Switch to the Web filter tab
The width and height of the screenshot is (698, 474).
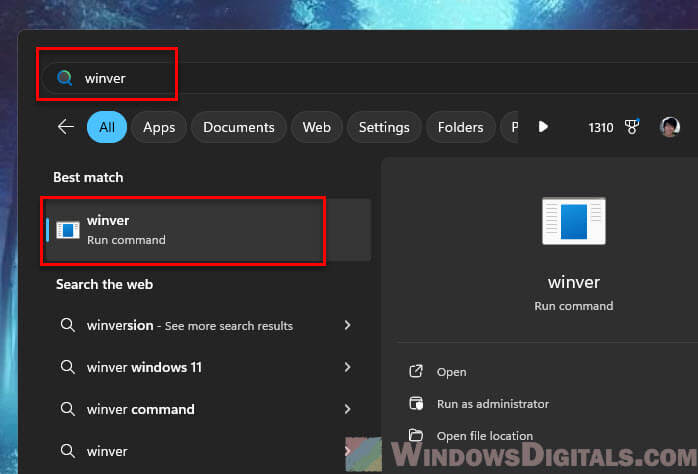317,127
